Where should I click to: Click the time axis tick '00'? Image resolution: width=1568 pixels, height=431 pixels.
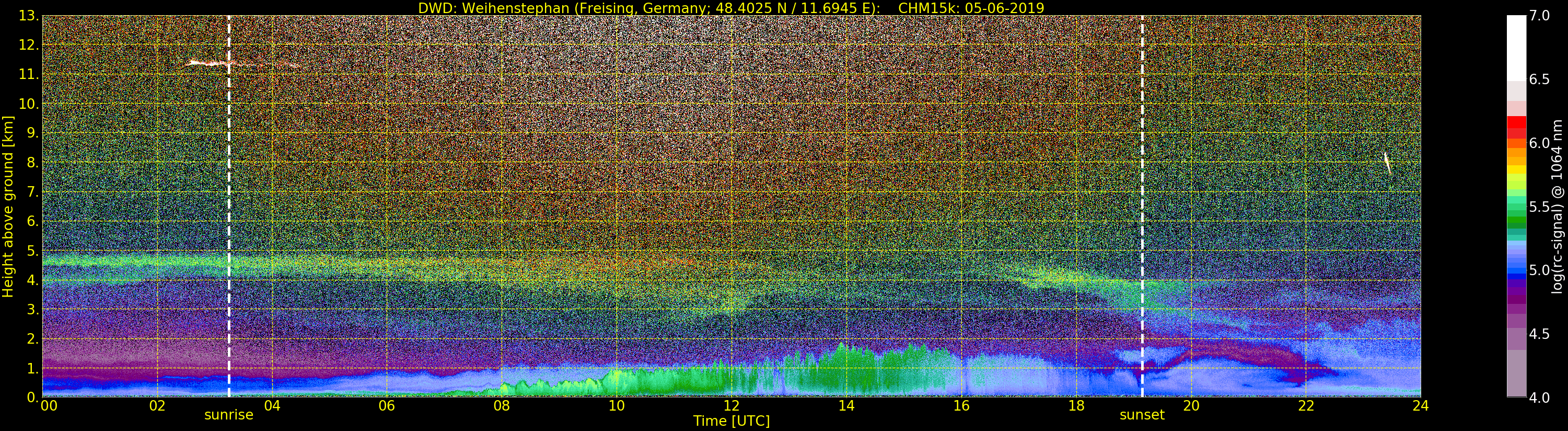(49, 405)
